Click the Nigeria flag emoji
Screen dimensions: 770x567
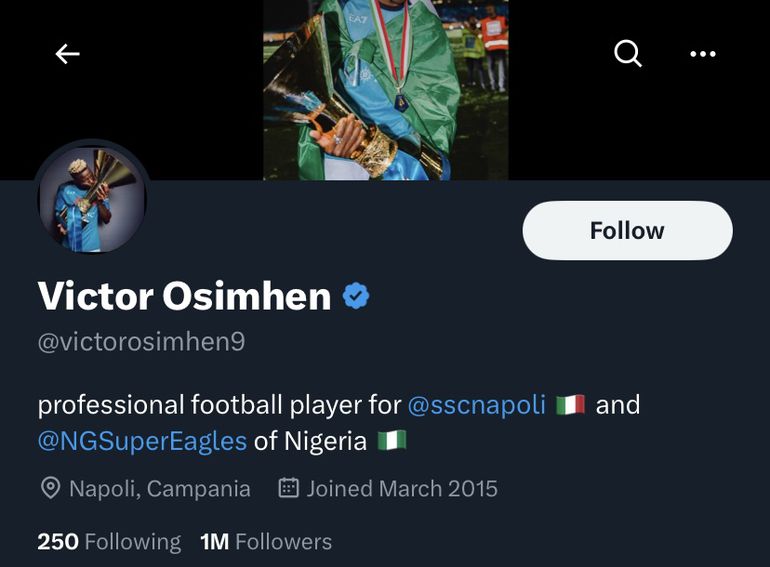392,440
